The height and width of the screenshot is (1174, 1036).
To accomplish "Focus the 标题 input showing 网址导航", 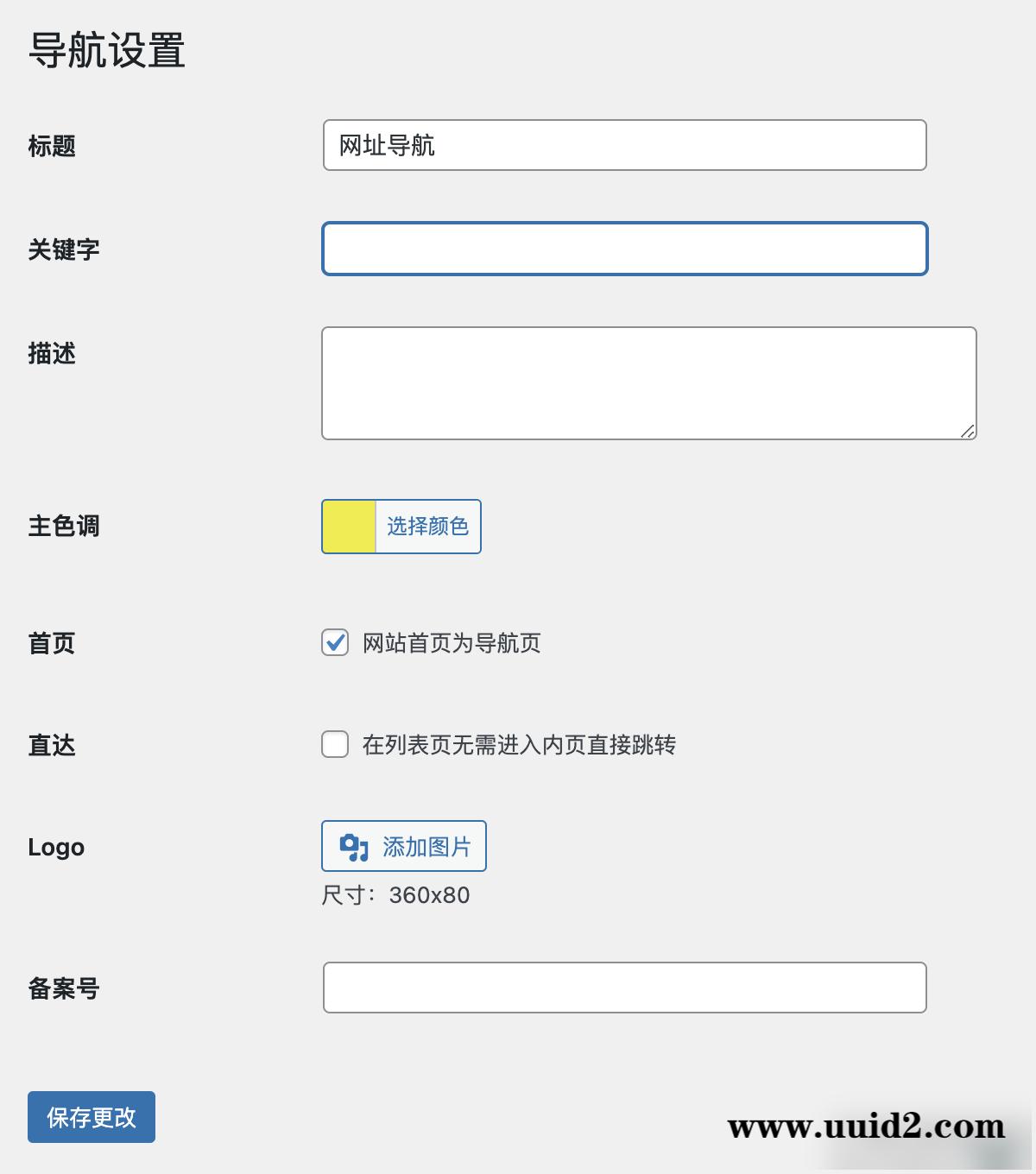I will [x=623, y=146].
